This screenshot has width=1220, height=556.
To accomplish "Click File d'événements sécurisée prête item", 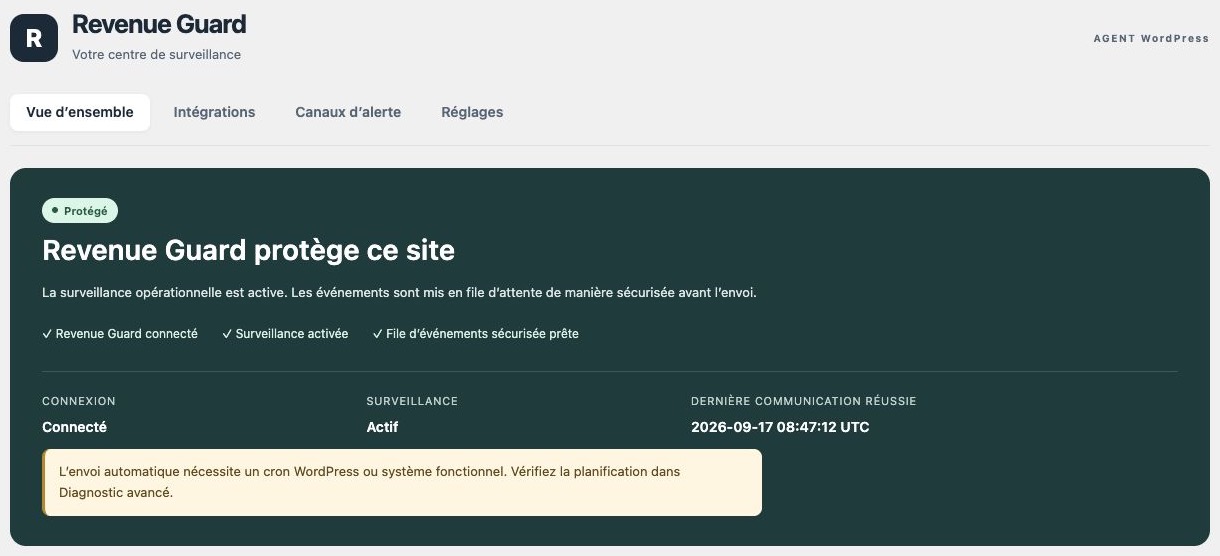I will pos(476,334).
